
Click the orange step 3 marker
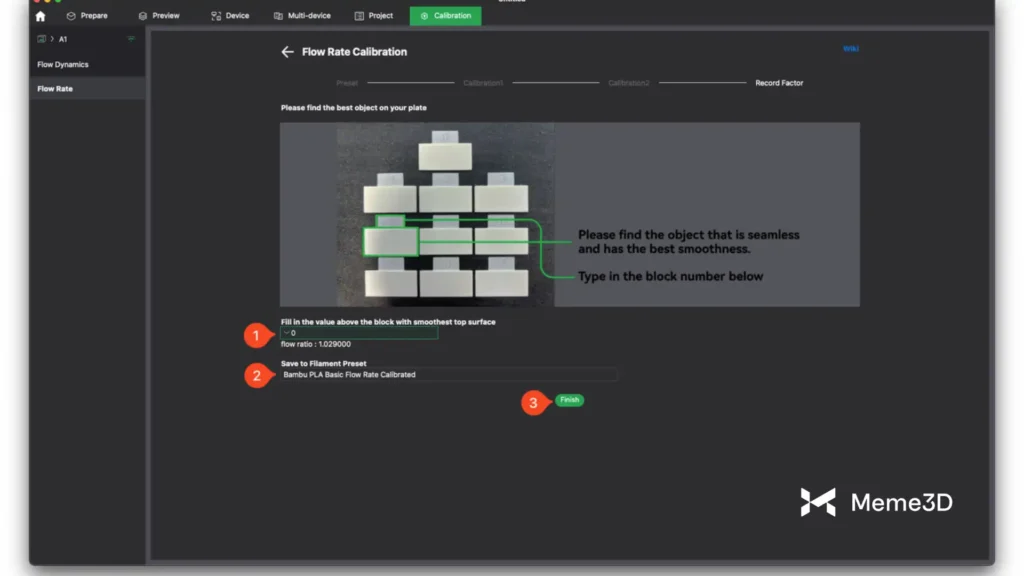point(533,403)
